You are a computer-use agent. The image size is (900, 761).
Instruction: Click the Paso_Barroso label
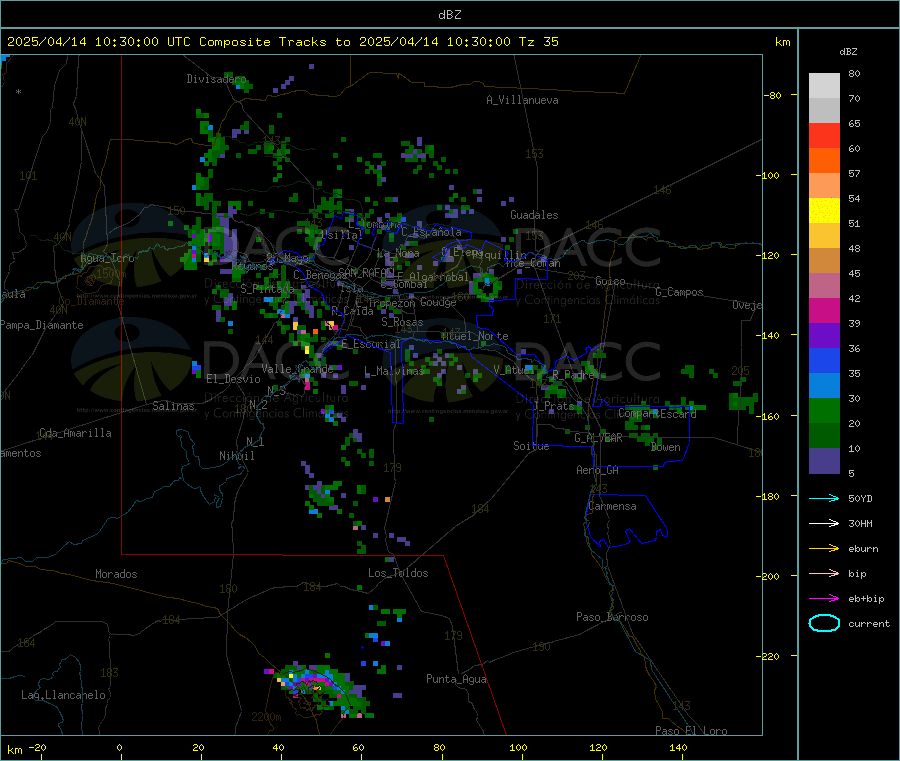coord(612,617)
